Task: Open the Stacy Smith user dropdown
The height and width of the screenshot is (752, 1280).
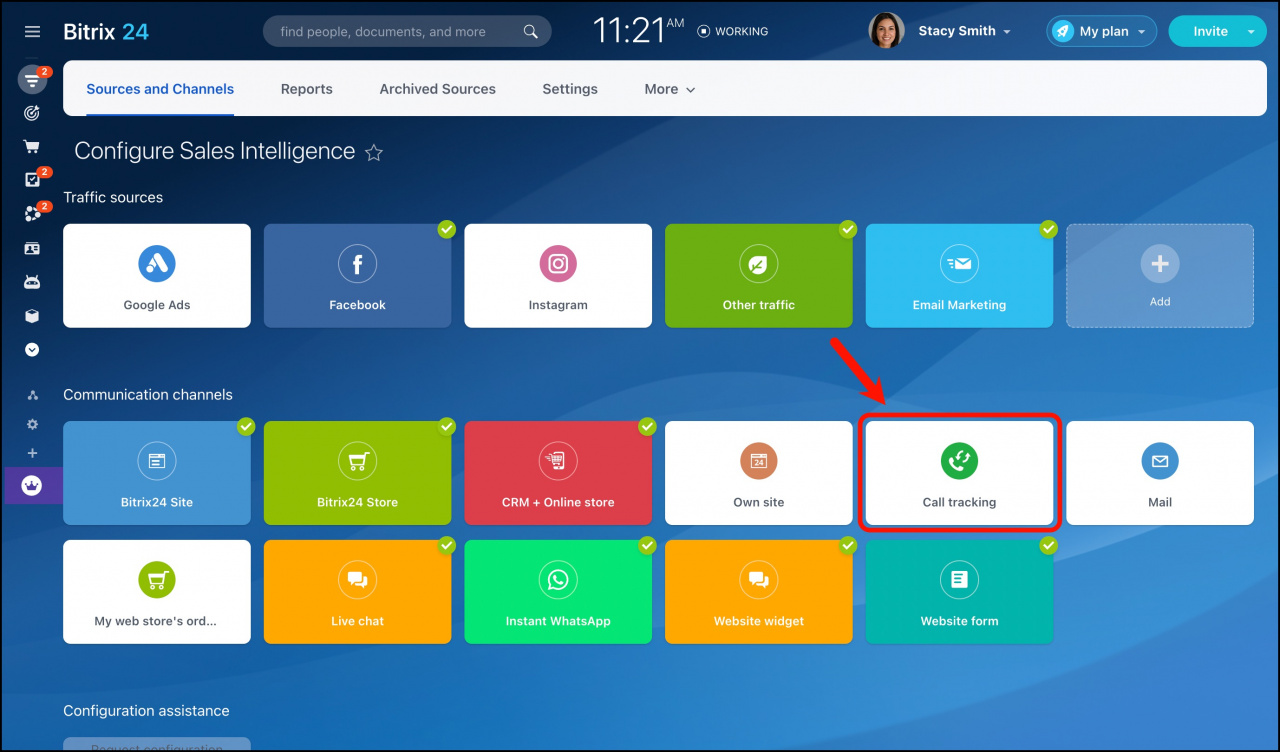Action: coord(965,32)
